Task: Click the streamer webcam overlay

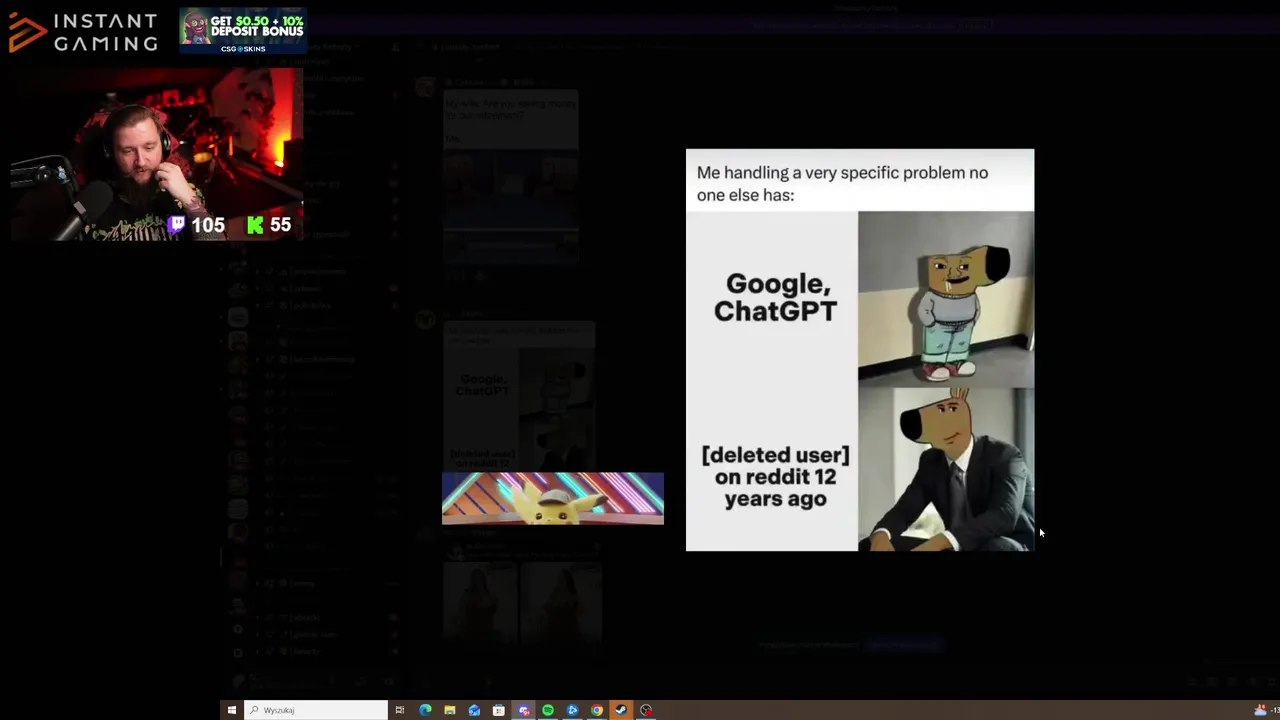Action: click(155, 154)
